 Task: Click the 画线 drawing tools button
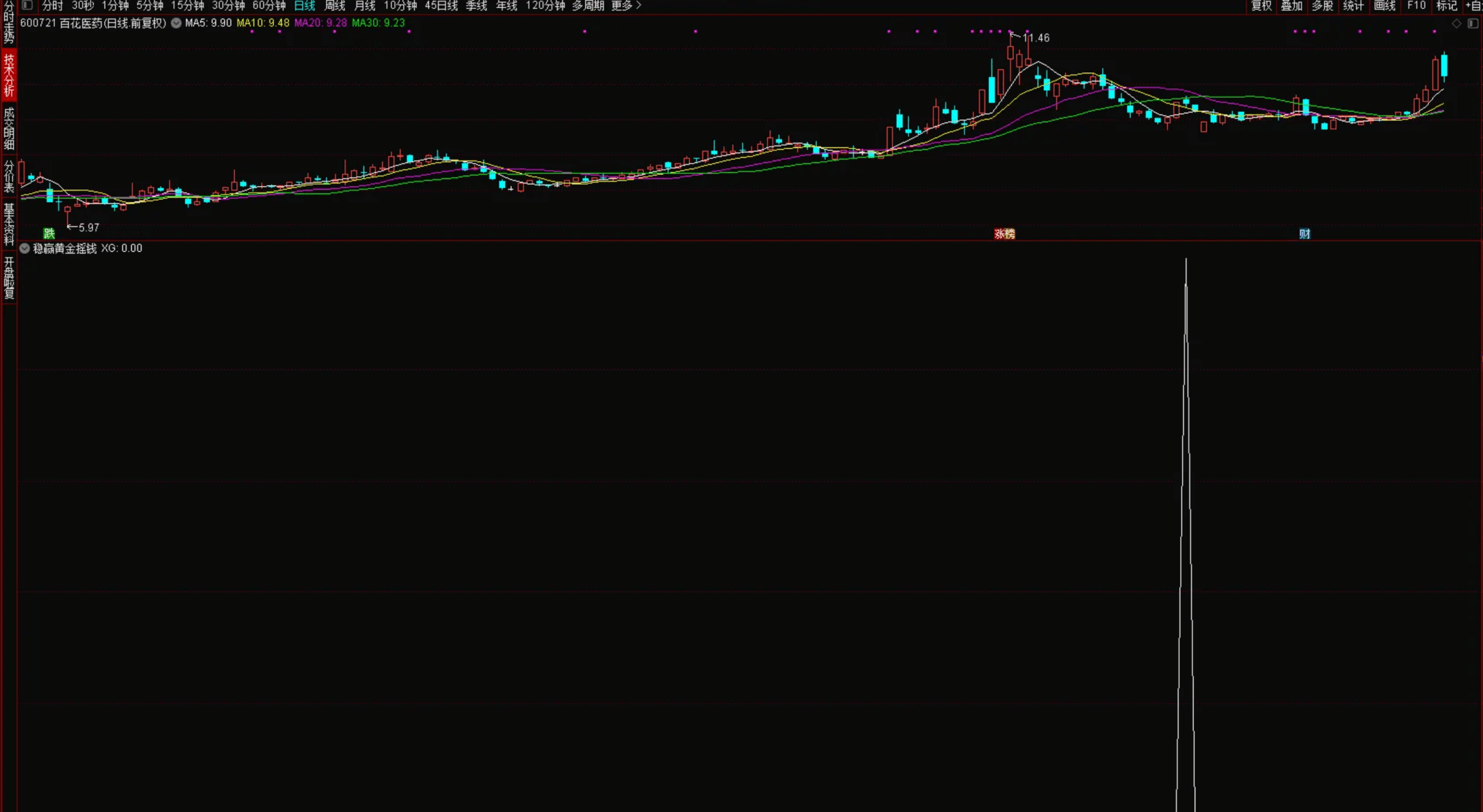click(x=1385, y=6)
